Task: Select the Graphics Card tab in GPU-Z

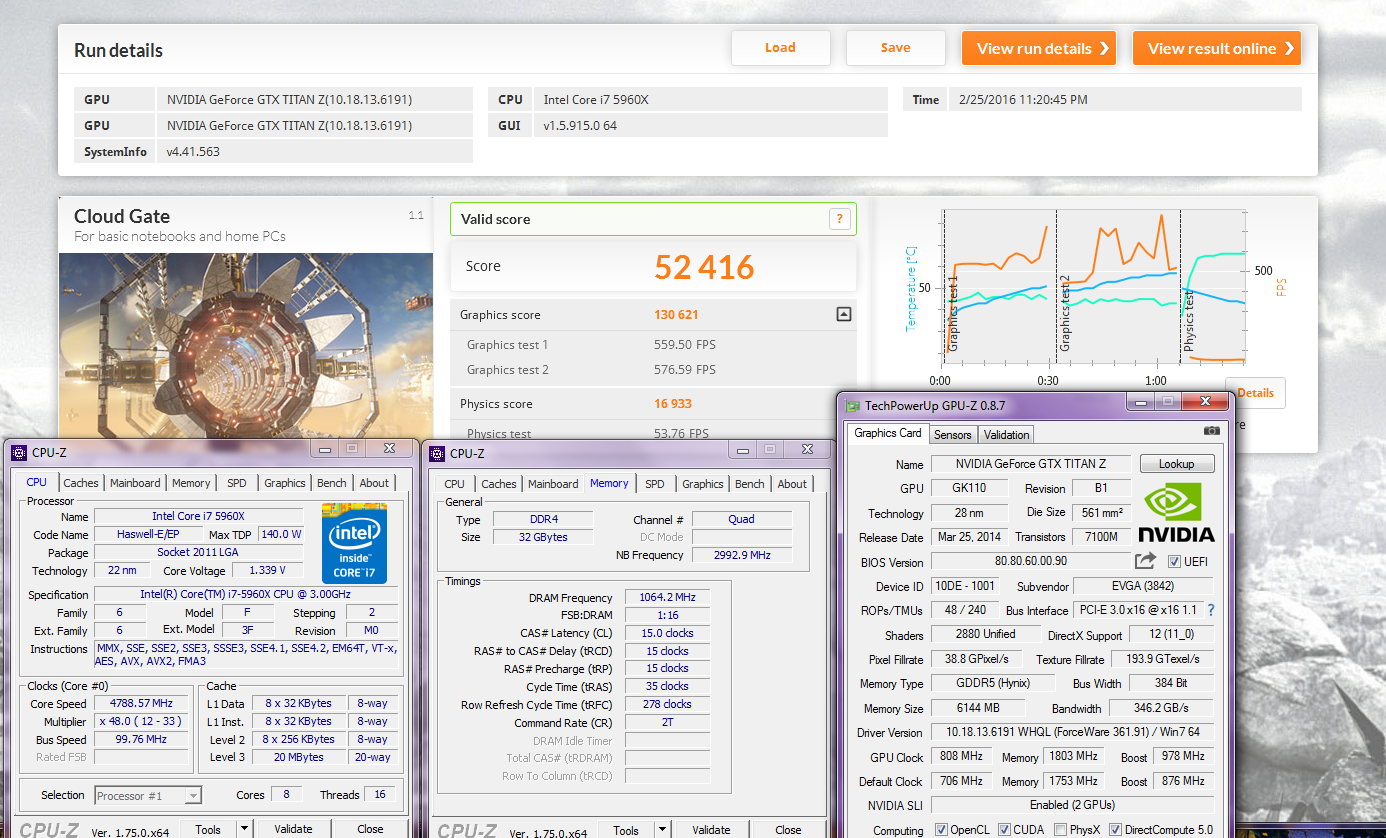Action: pyautogui.click(x=888, y=433)
